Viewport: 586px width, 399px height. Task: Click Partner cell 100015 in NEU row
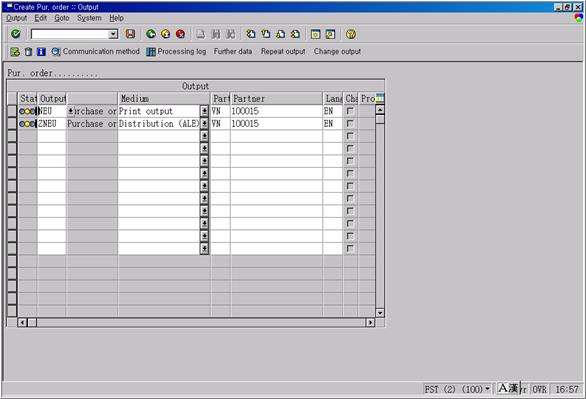point(276,111)
